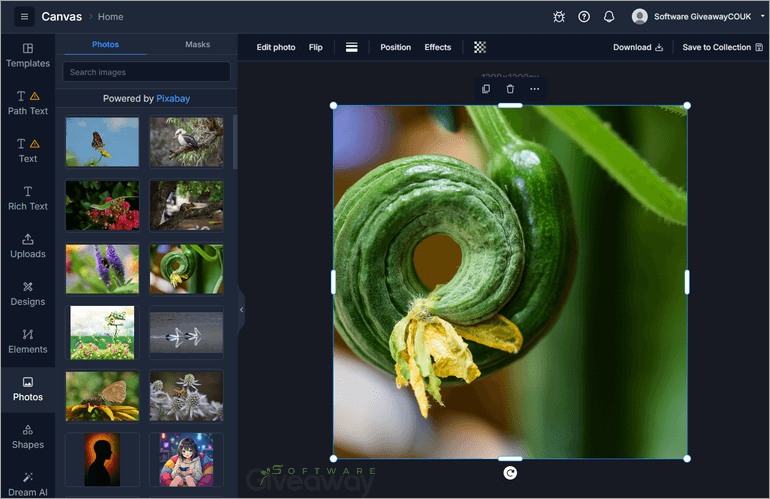This screenshot has width=770, height=499.
Task: Click the rotate handle below the image
Action: (x=510, y=473)
